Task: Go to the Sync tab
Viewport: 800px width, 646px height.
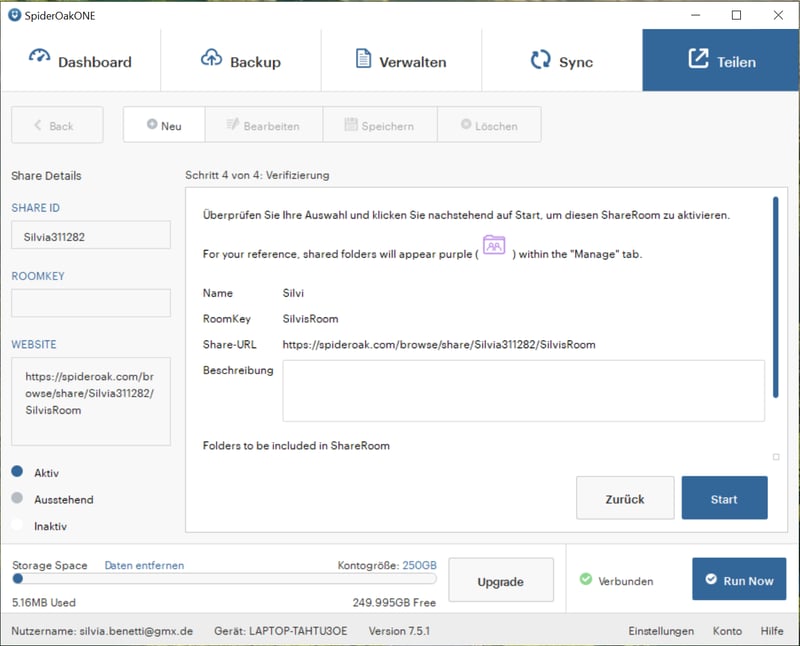Action: [x=561, y=61]
